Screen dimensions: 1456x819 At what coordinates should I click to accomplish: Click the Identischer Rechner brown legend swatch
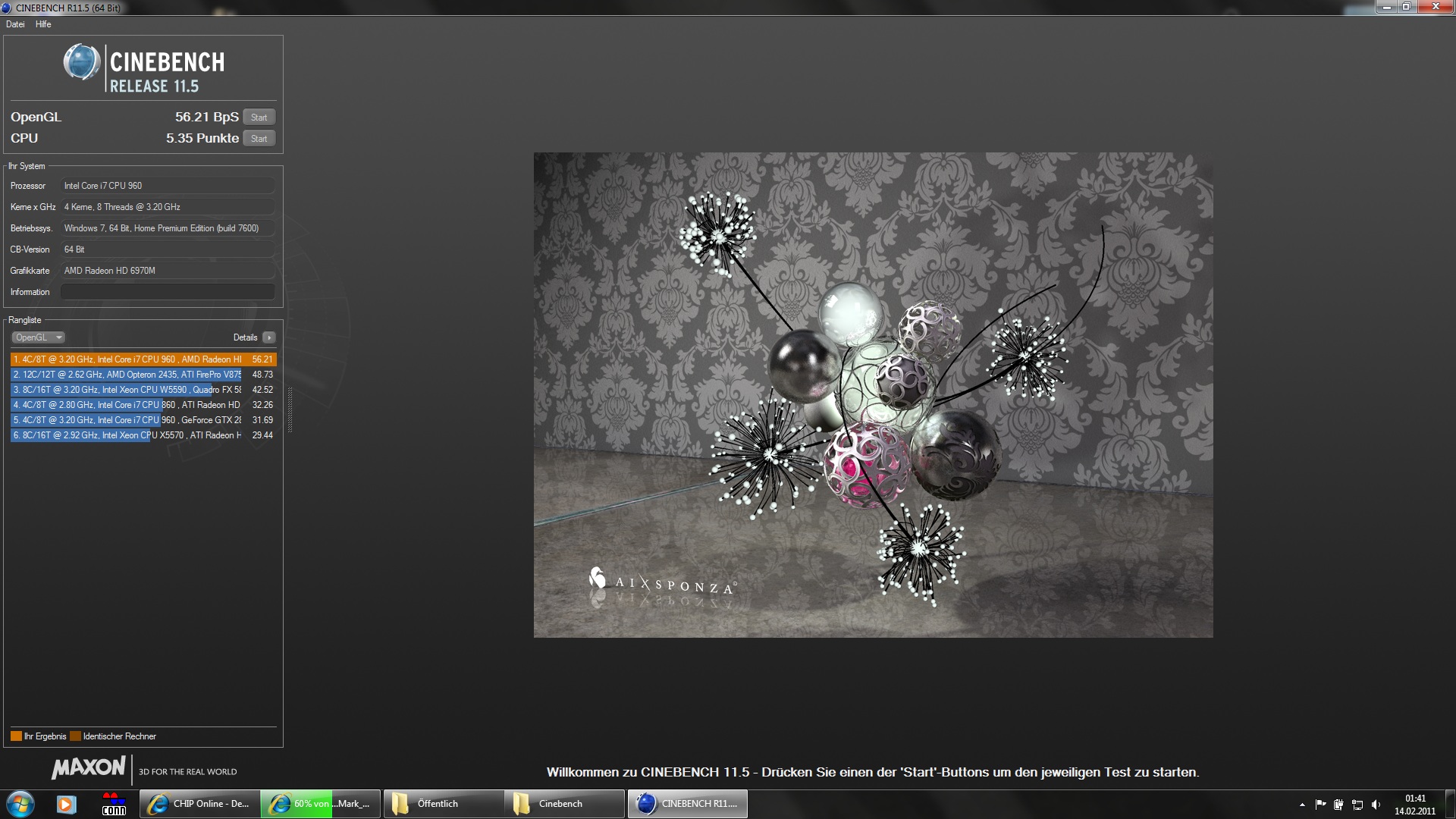coord(75,736)
